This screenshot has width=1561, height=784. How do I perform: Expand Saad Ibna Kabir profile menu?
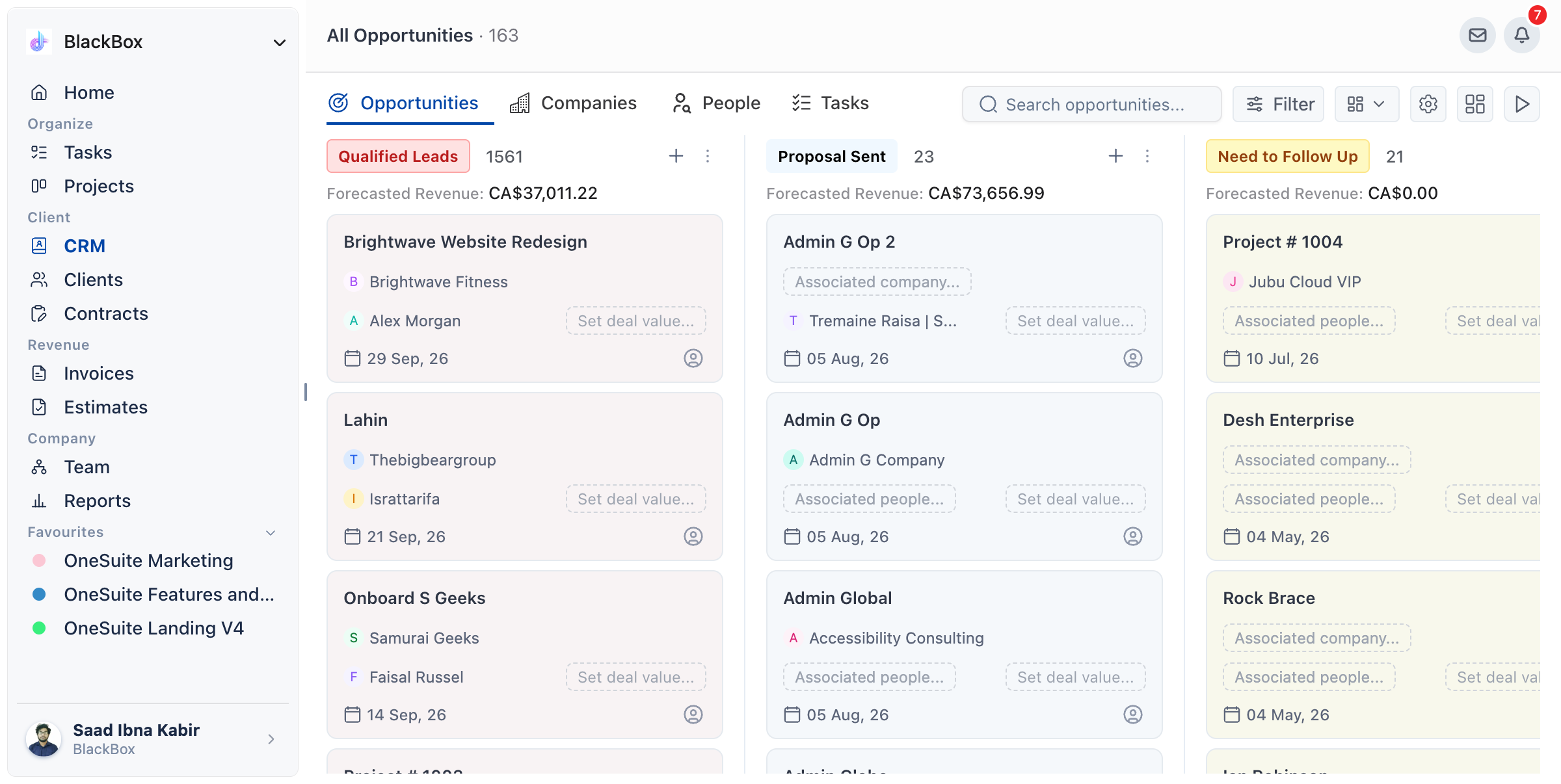(x=271, y=739)
